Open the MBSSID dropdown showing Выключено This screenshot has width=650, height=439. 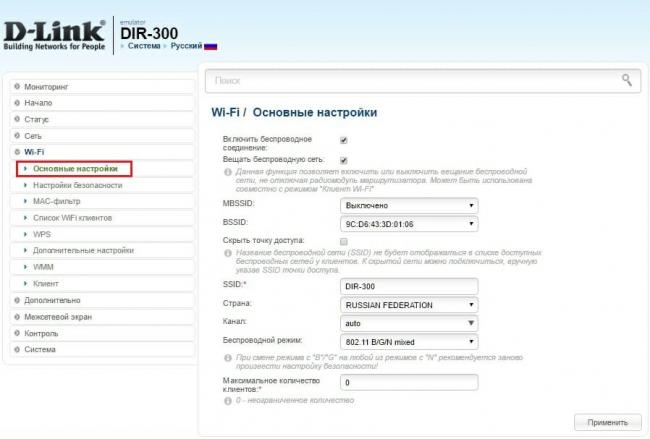(x=409, y=206)
